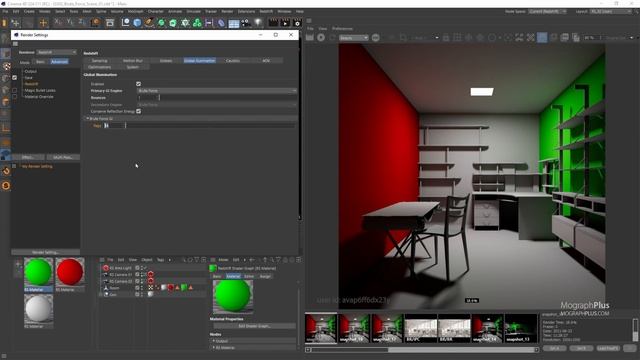Open the Primary GI Engine dropdown
This screenshot has height=360, width=640.
coord(217,91)
